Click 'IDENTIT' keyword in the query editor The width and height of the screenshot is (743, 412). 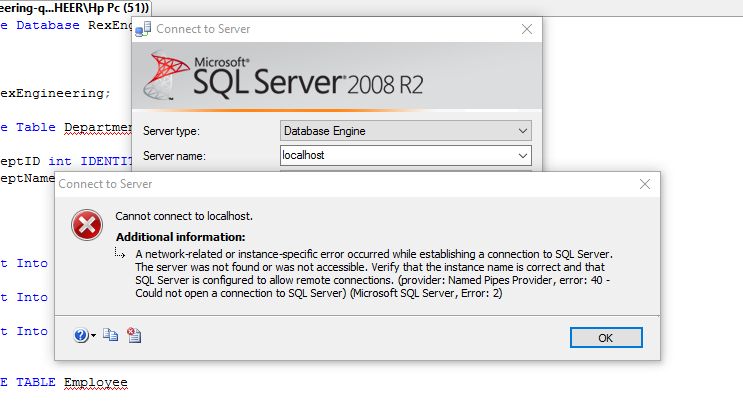pyautogui.click(x=106, y=161)
